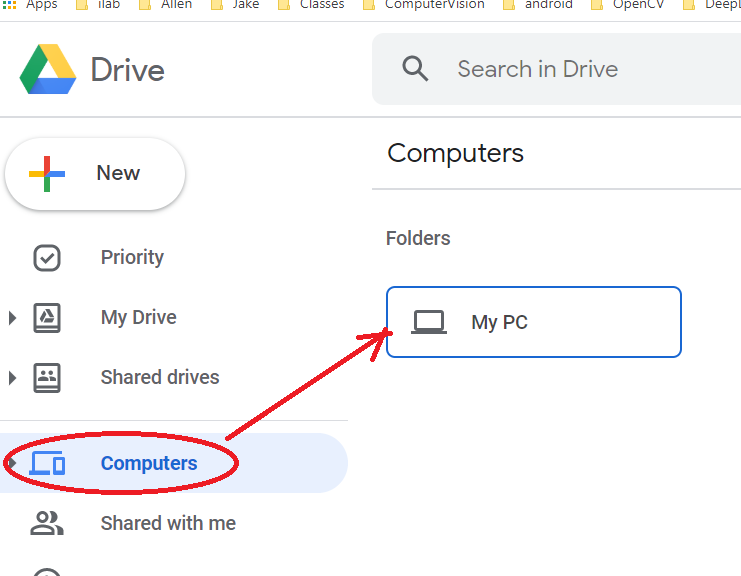
Task: Select the My Drive icon in sidebar
Action: click(x=47, y=318)
